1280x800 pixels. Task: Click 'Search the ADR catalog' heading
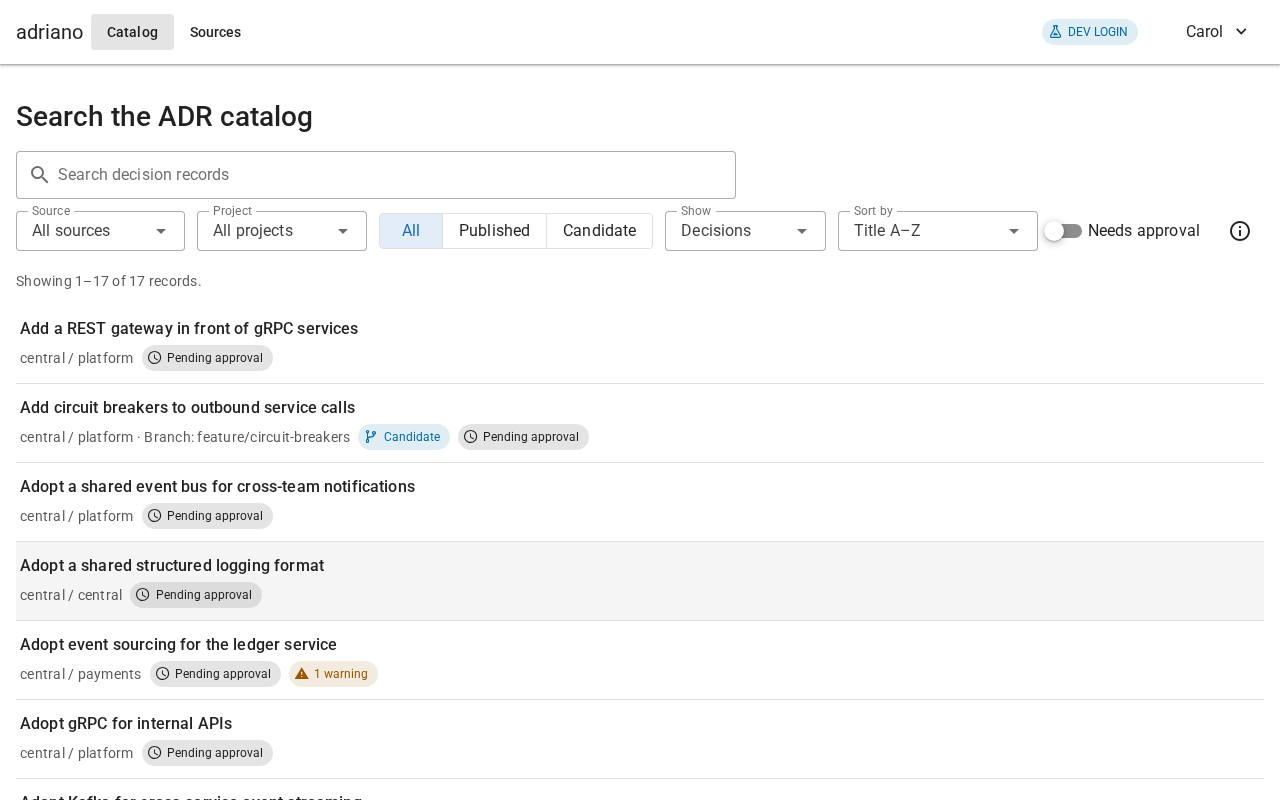point(164,117)
